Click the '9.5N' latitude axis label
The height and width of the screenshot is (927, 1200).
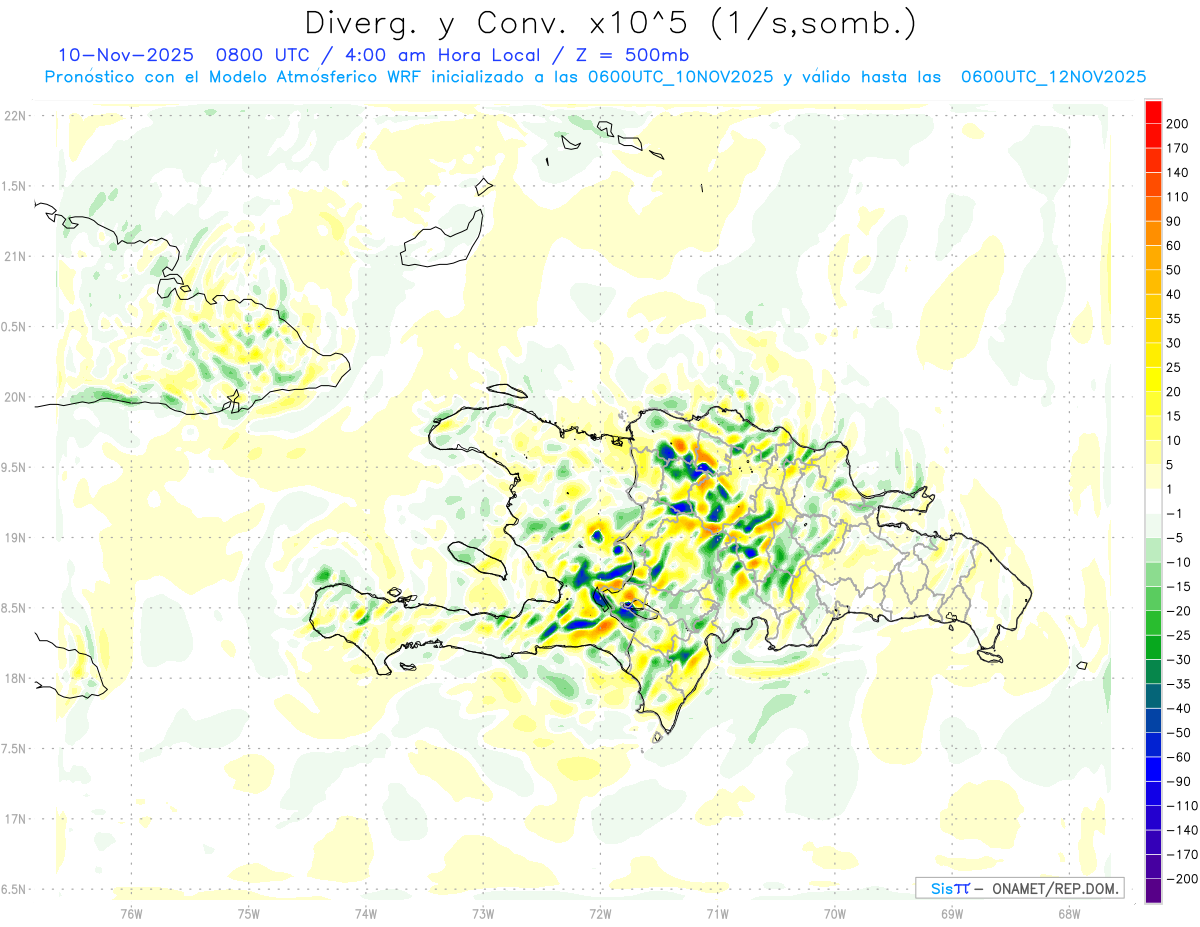click(14, 467)
